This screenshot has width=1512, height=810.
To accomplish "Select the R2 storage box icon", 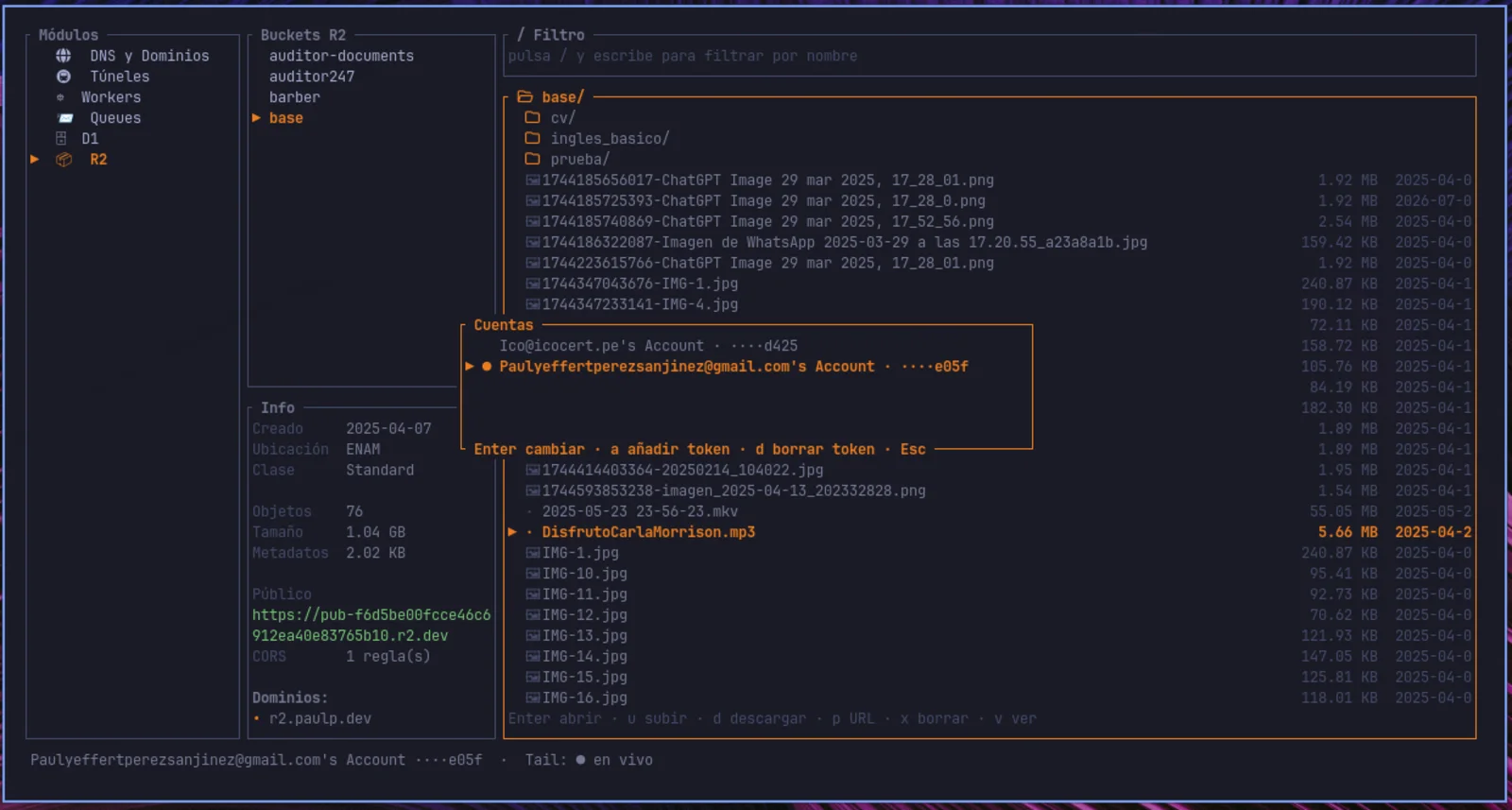I will point(63,160).
